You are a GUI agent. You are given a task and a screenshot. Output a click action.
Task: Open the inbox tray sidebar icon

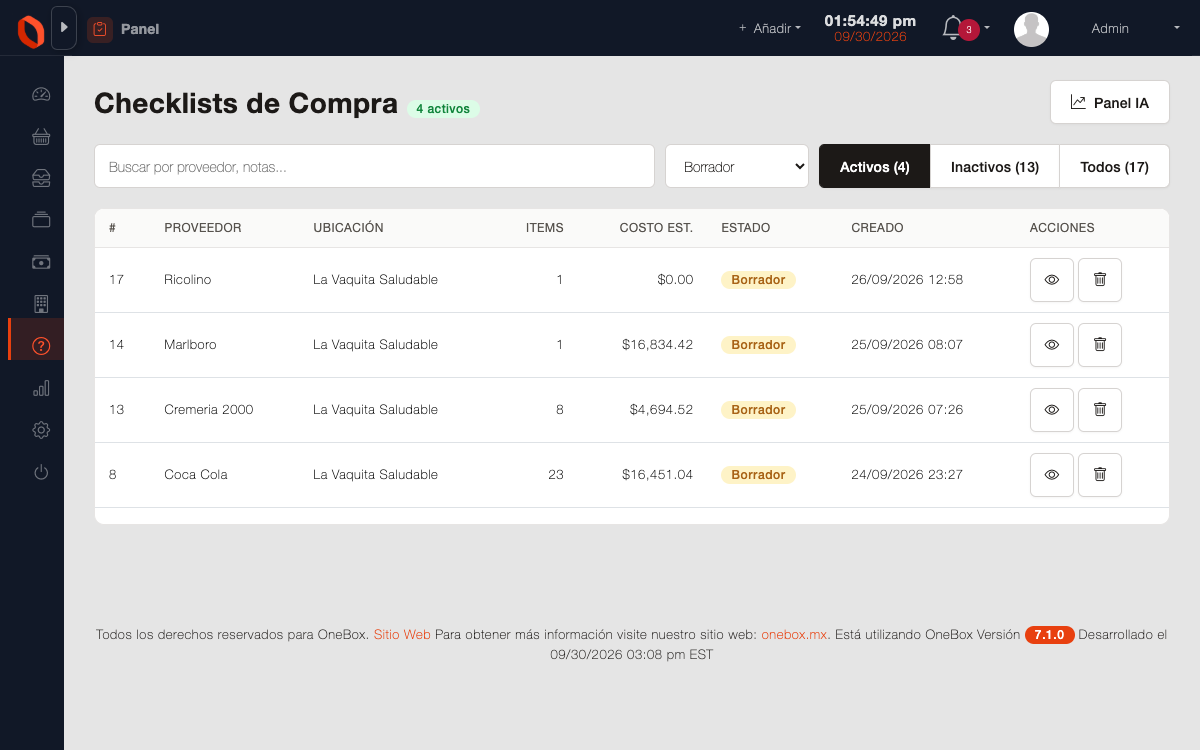tap(41, 178)
